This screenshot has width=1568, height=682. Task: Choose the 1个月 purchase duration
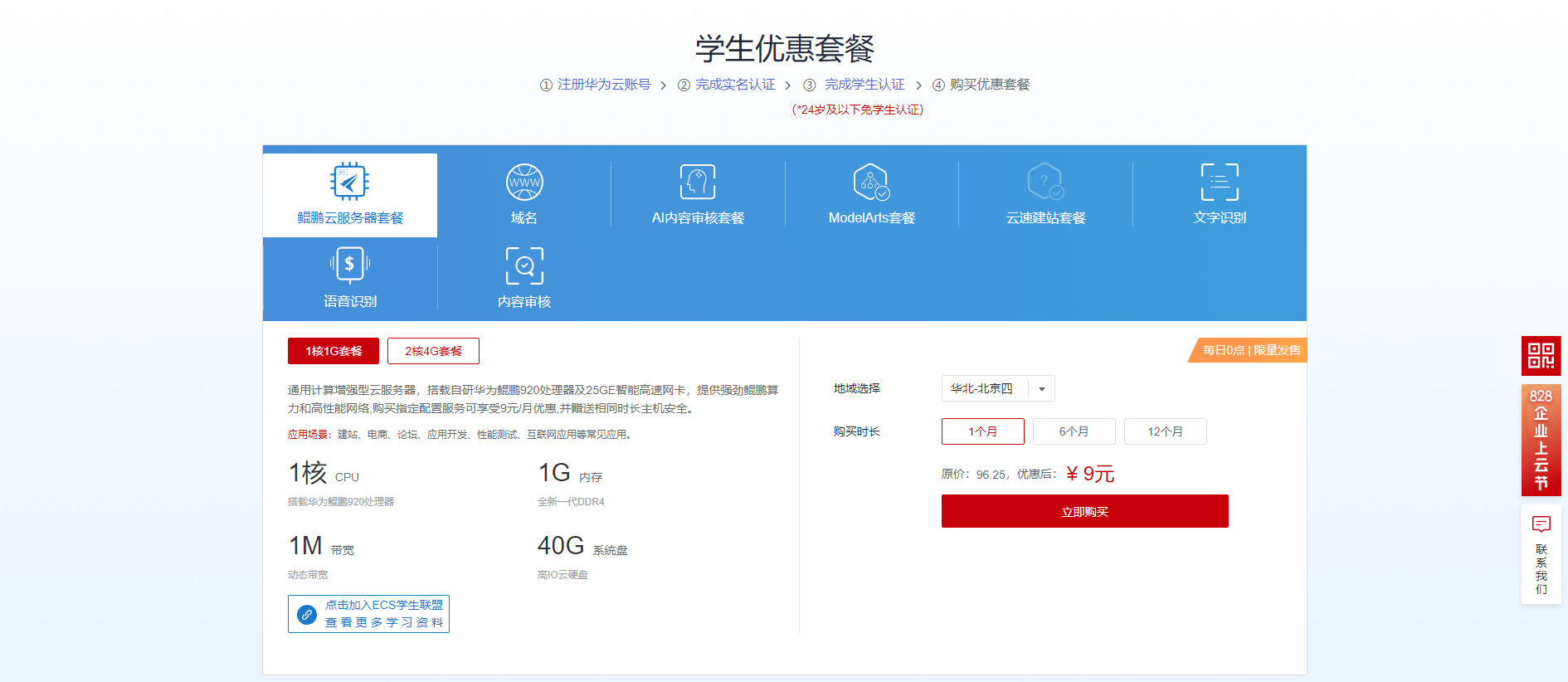pos(983,431)
